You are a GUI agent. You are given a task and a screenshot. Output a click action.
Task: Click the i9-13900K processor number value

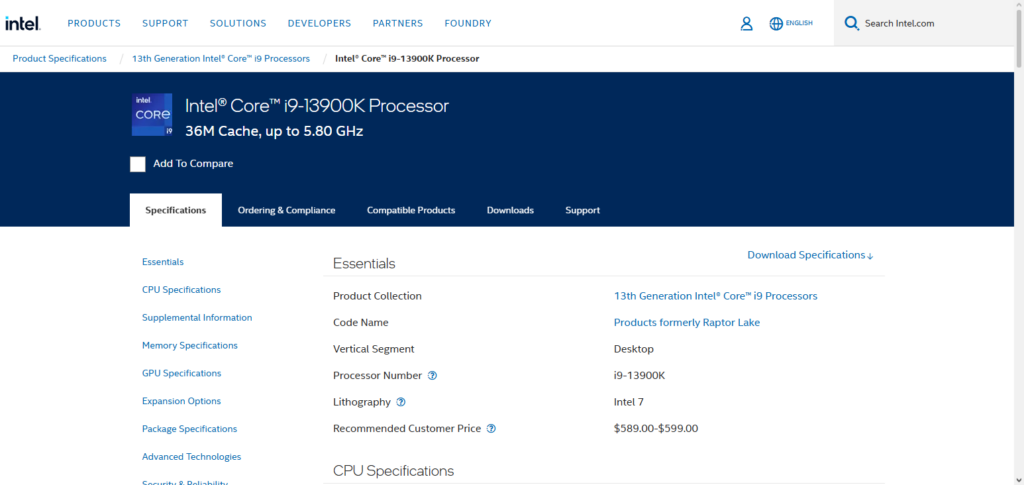point(639,375)
